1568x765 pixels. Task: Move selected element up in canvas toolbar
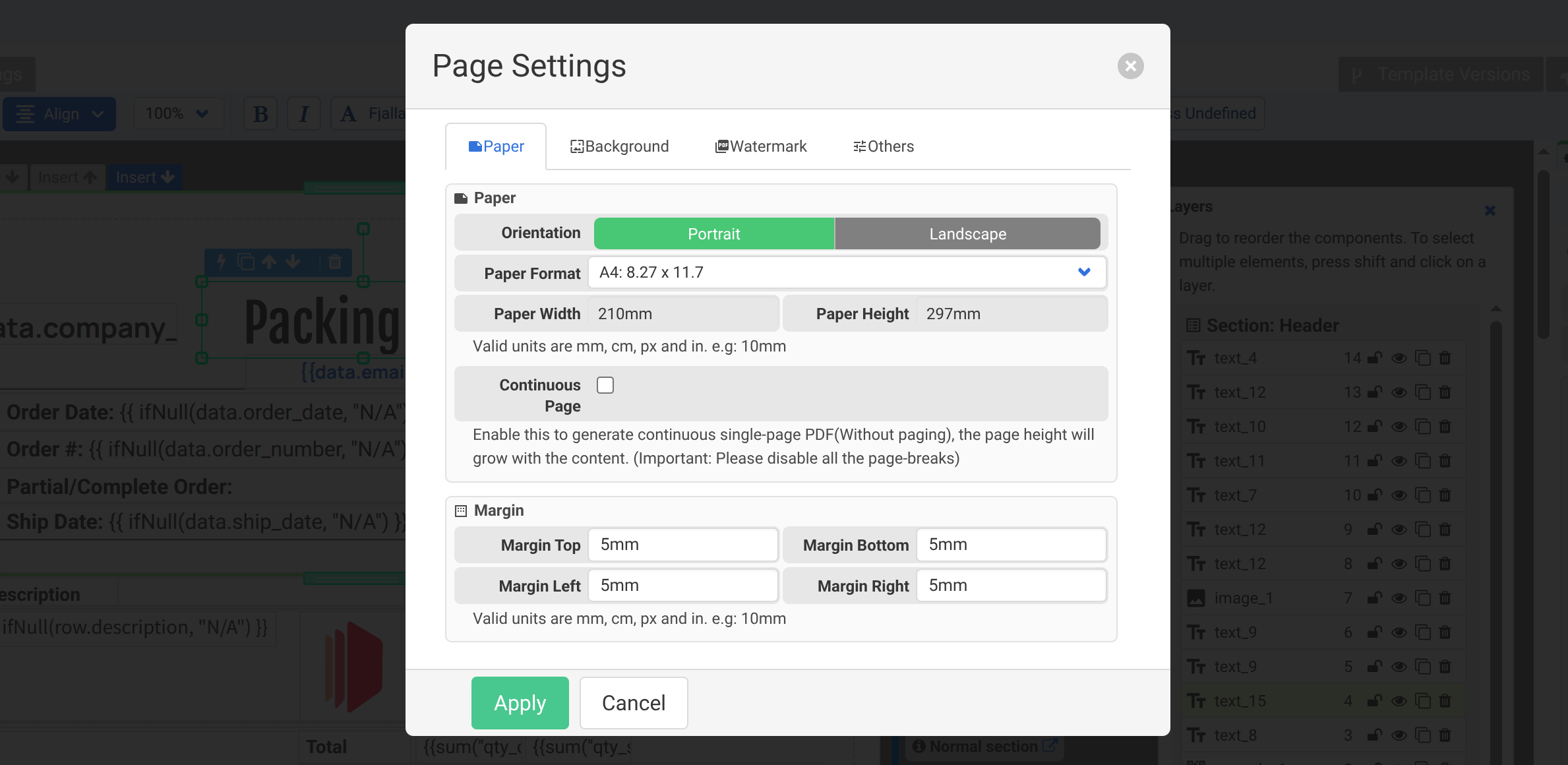coord(269,262)
